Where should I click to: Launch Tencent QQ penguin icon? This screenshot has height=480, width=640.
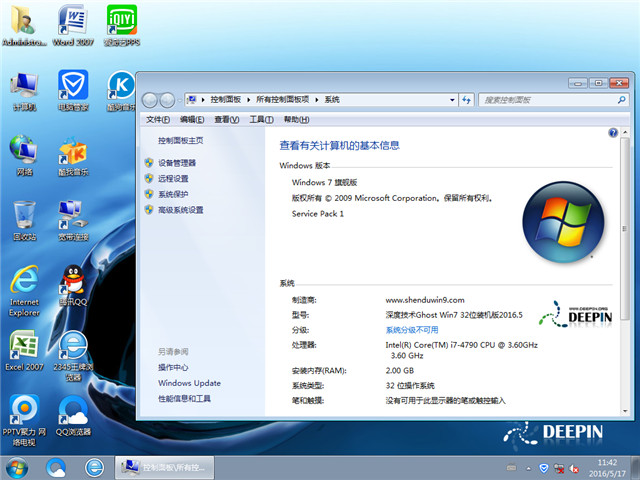click(x=73, y=285)
